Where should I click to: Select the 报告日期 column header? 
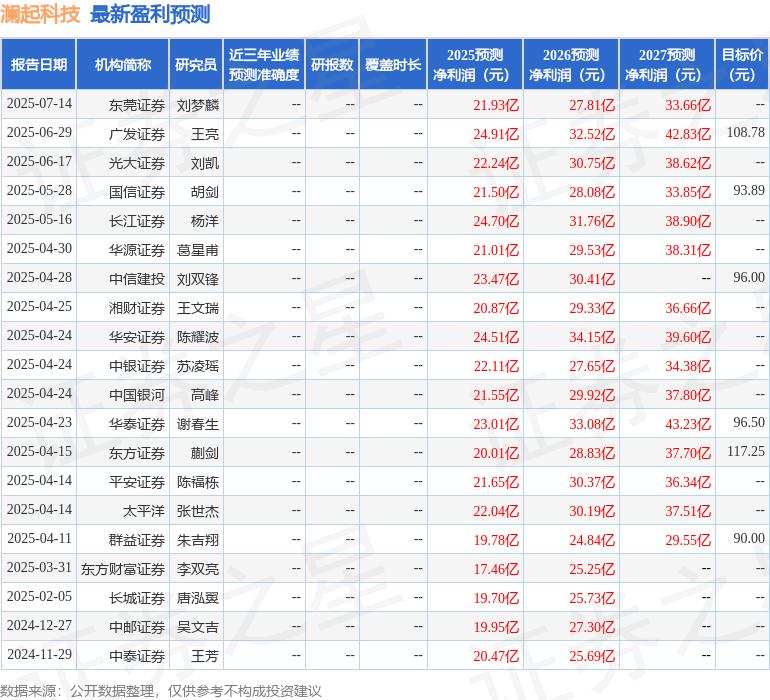(x=38, y=65)
